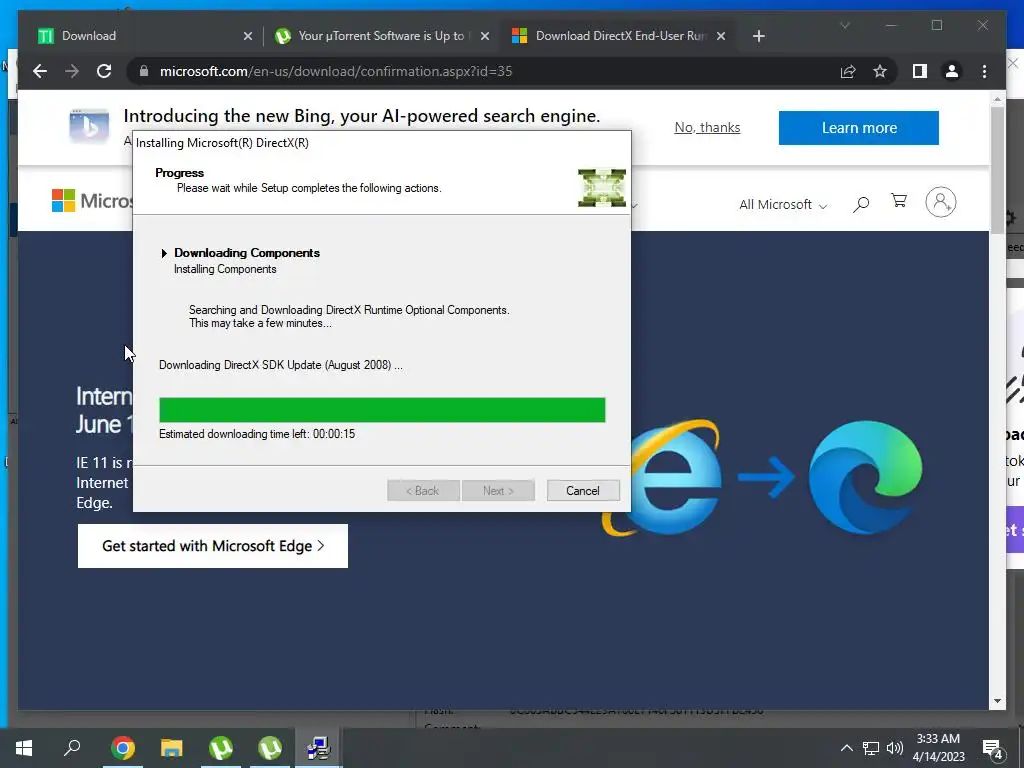
Task: Open volume control tray icon
Action: 895,748
